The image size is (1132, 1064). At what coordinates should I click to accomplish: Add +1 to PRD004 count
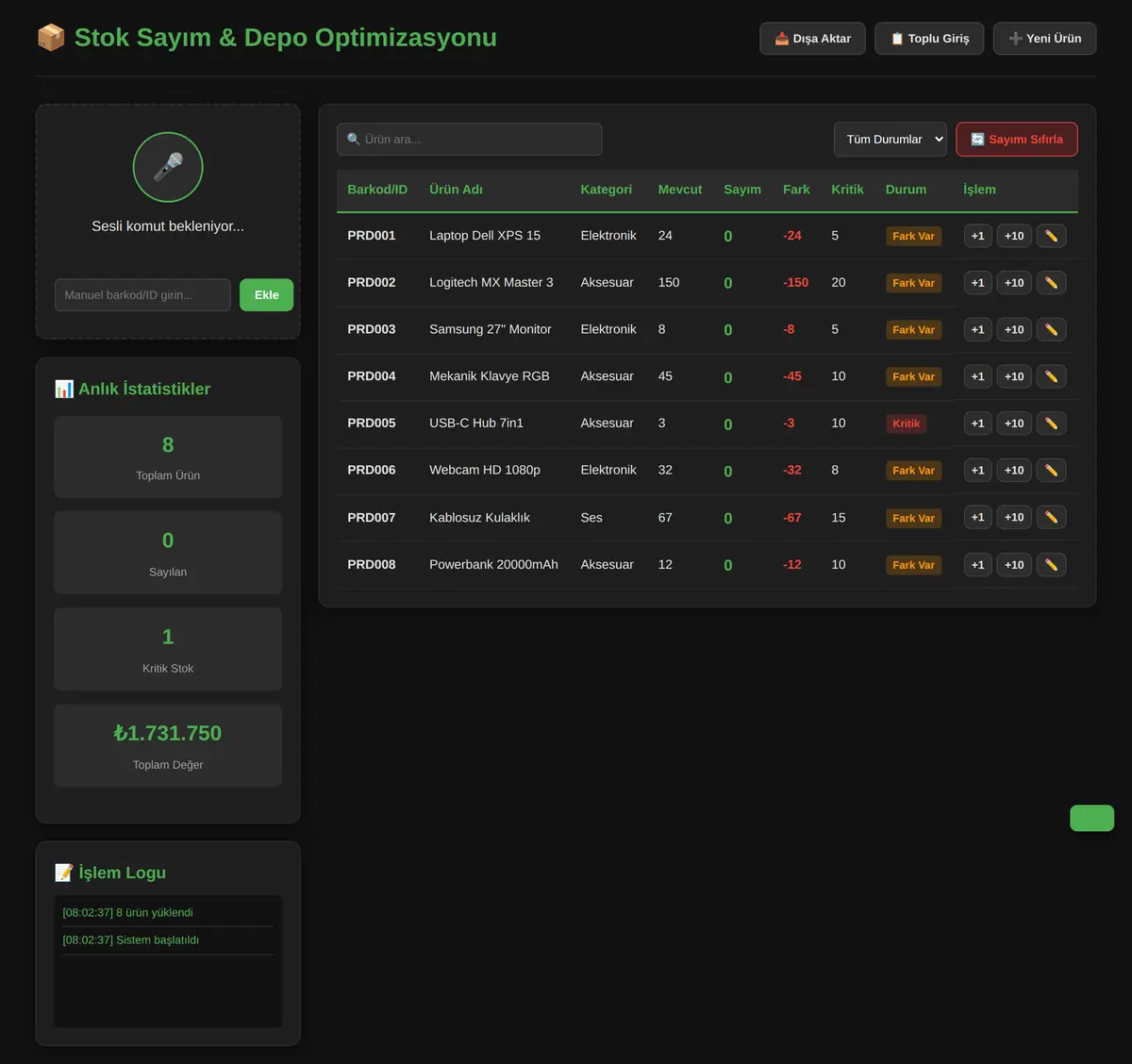[977, 376]
